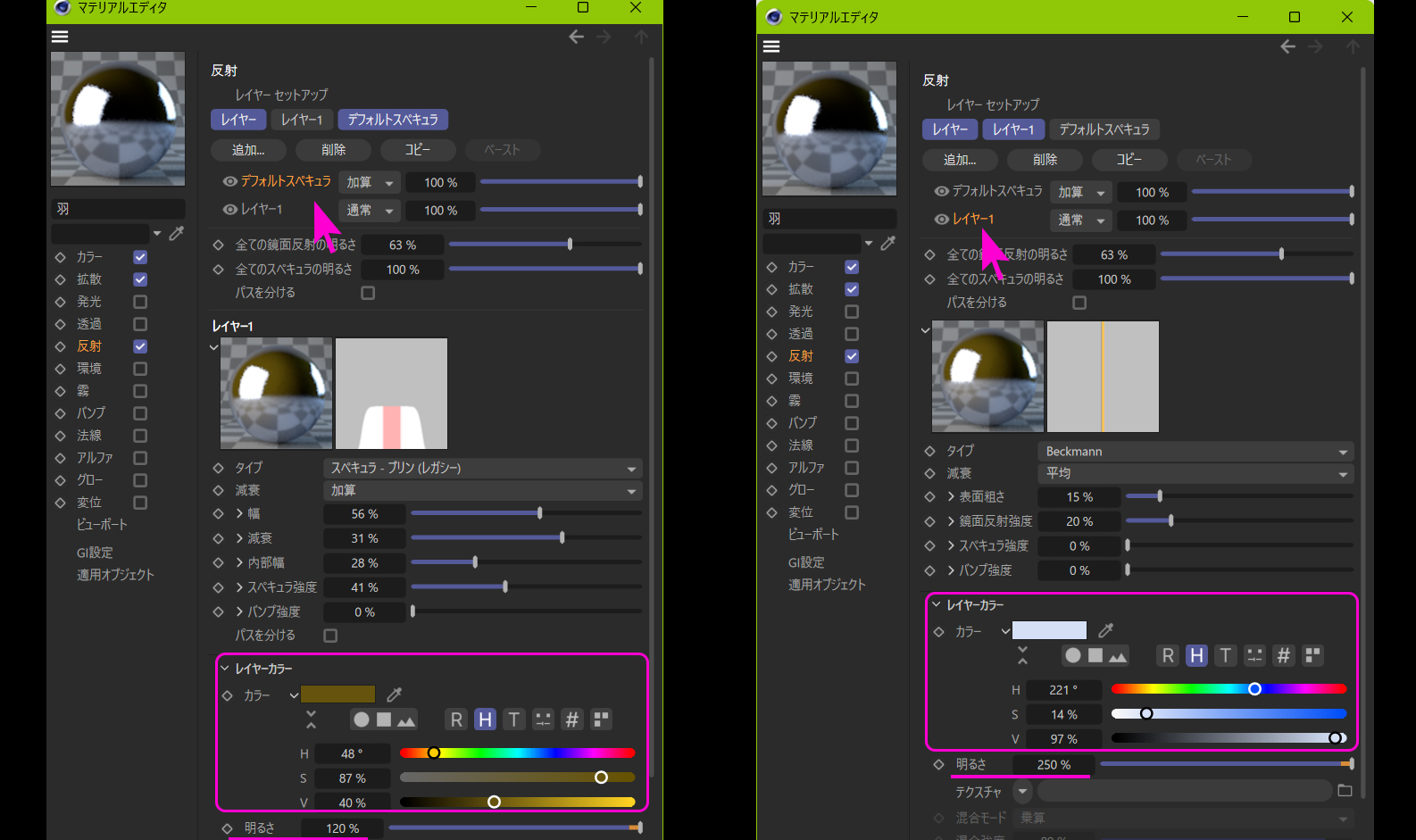Screen dimensions: 1416x840
Task: Select hex (#) color mode in right window
Action: 1283,656
